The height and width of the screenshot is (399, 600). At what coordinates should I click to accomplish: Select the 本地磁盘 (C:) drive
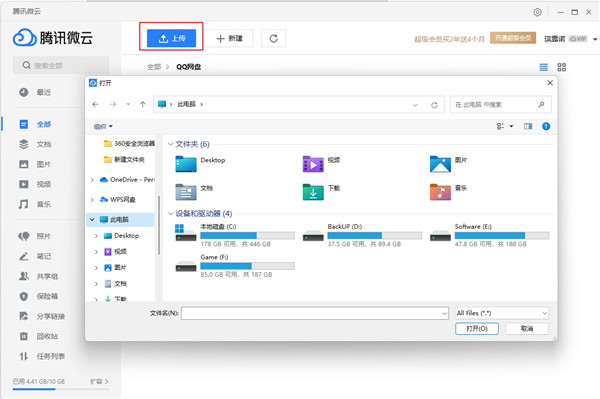tap(235, 235)
